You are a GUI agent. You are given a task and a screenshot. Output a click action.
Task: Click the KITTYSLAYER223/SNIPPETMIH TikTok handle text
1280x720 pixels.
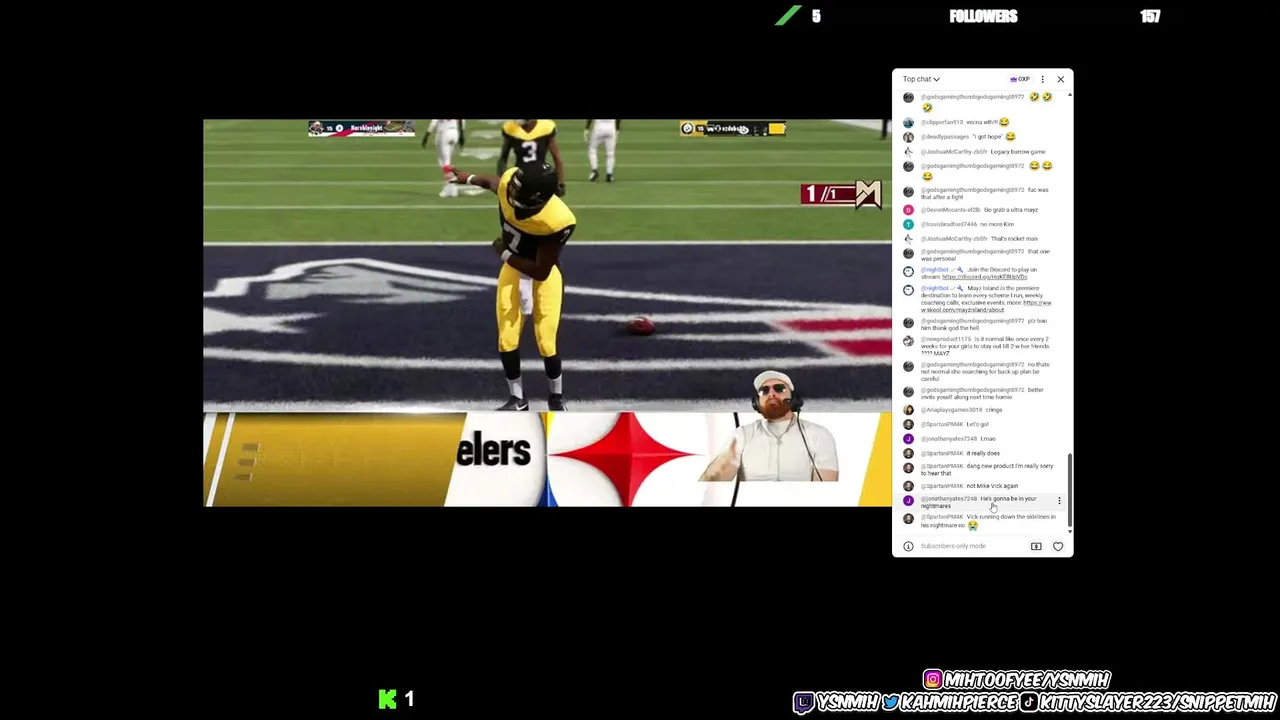(x=1157, y=703)
